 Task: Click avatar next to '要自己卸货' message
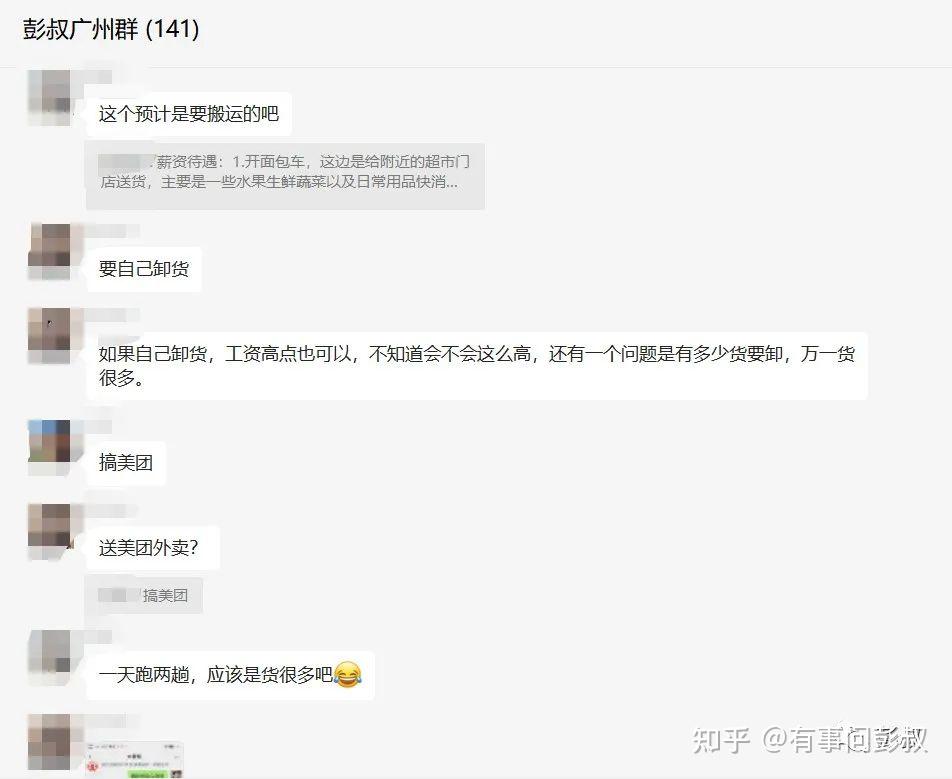coord(49,251)
